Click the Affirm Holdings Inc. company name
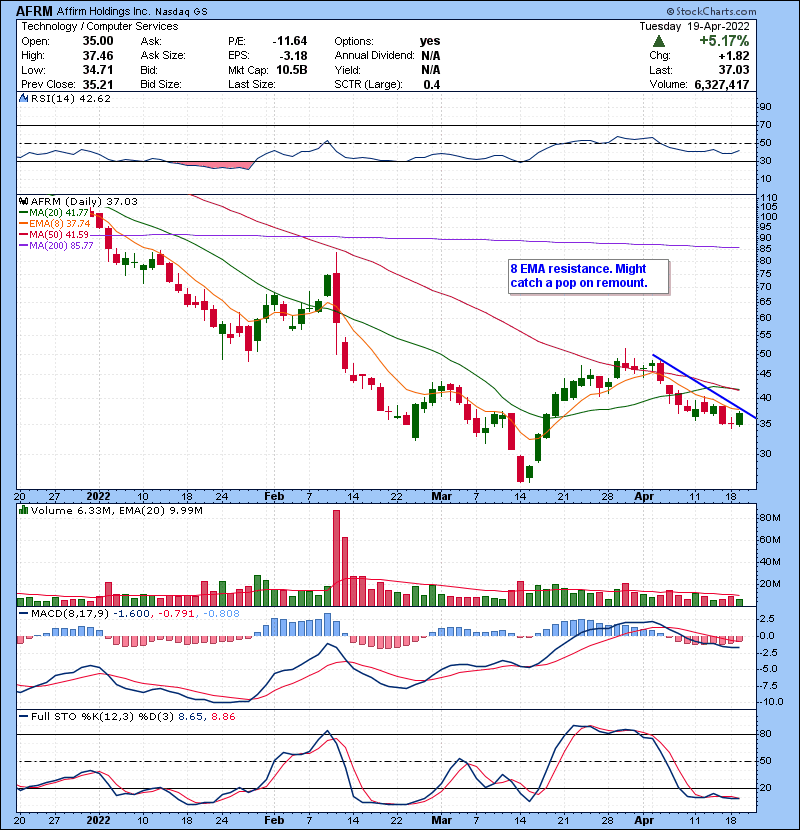This screenshot has height=830, width=800. click(x=103, y=11)
